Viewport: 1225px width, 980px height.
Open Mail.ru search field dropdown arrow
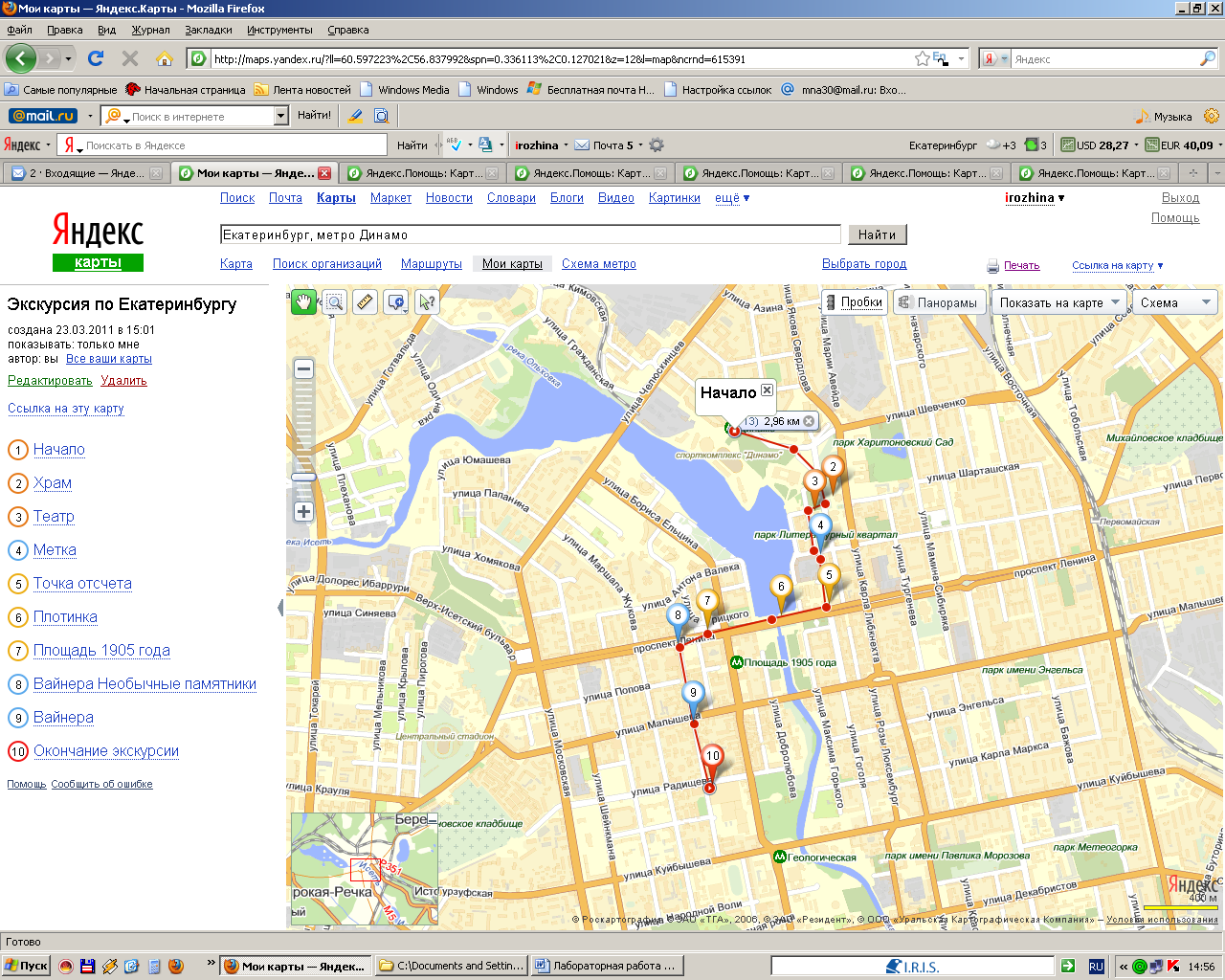tap(280, 116)
